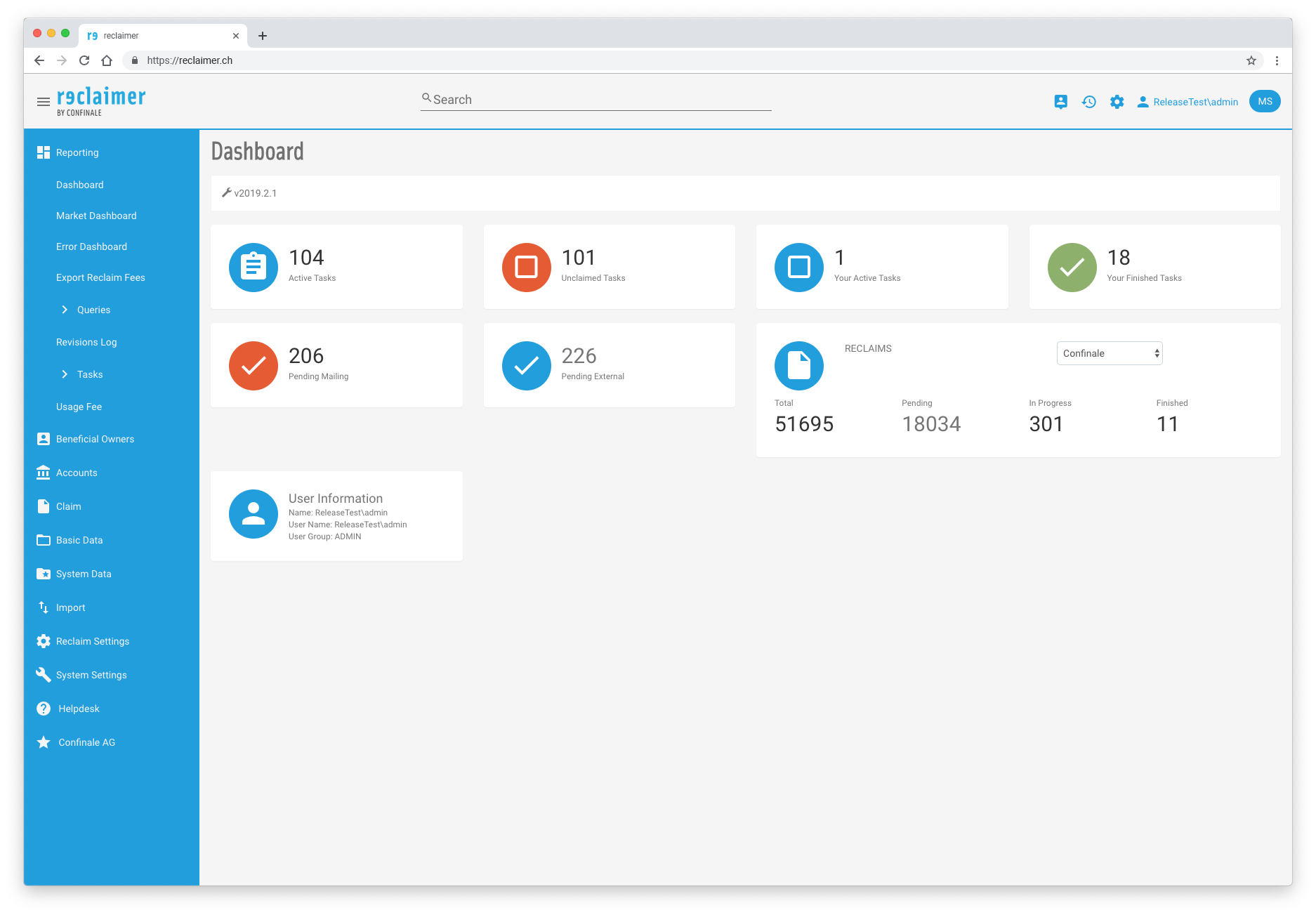Click the Unclaimed Tasks orange icon

526,268
